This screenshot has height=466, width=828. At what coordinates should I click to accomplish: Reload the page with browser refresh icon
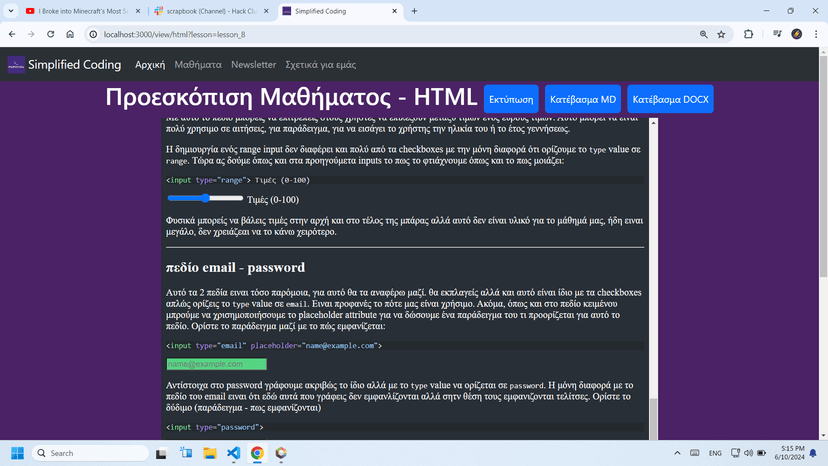51,34
